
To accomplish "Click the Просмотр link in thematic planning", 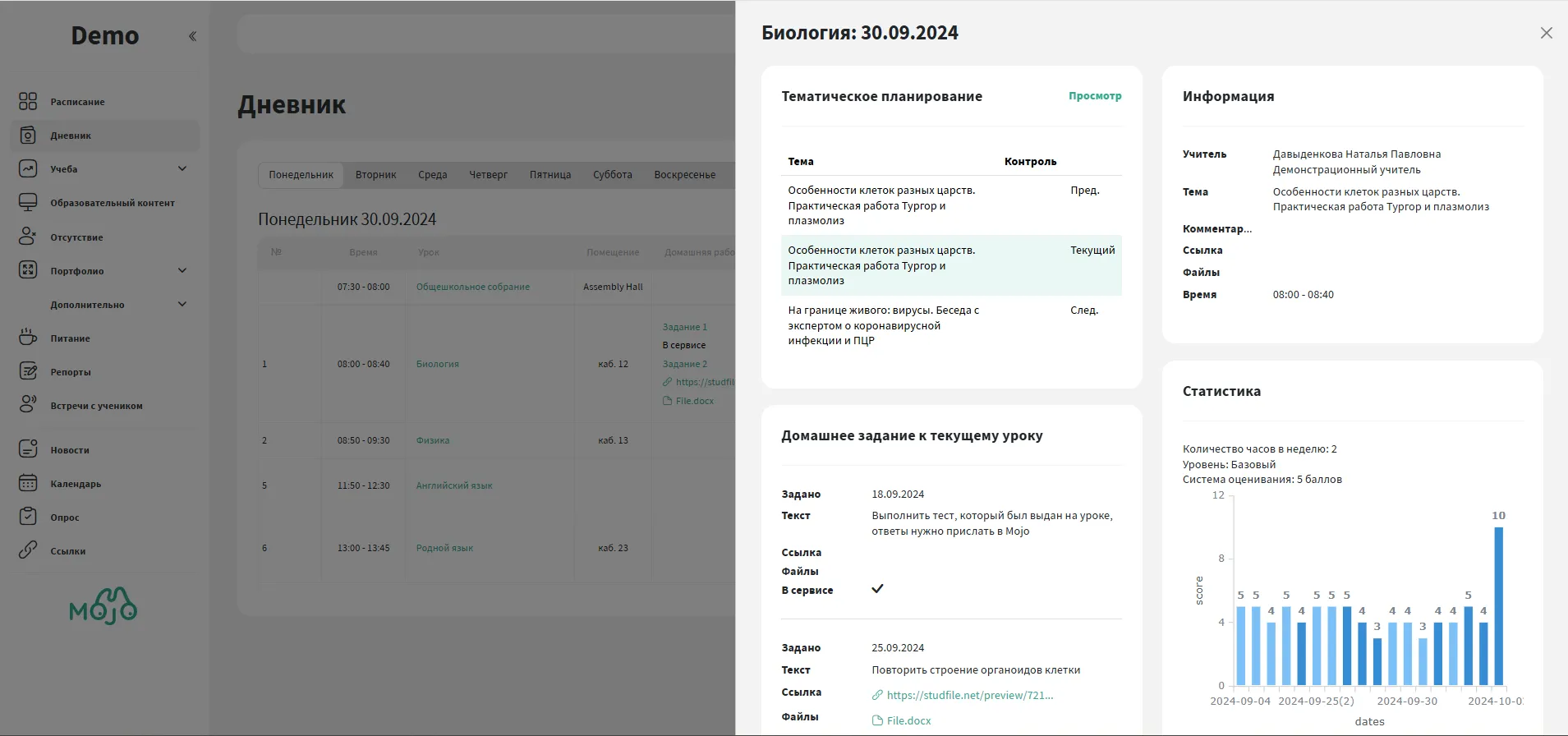I will pyautogui.click(x=1094, y=96).
